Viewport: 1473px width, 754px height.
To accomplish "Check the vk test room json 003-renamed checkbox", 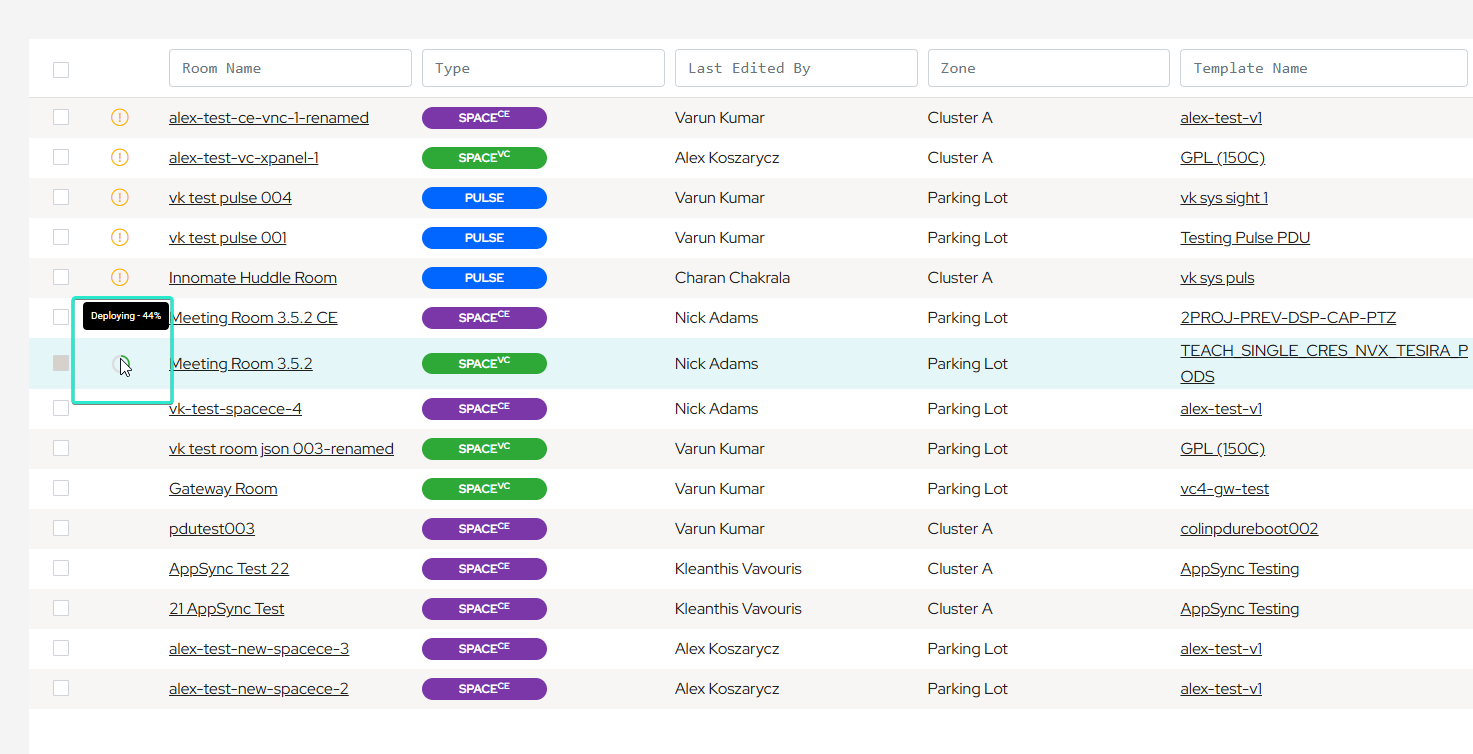I will coord(61,448).
